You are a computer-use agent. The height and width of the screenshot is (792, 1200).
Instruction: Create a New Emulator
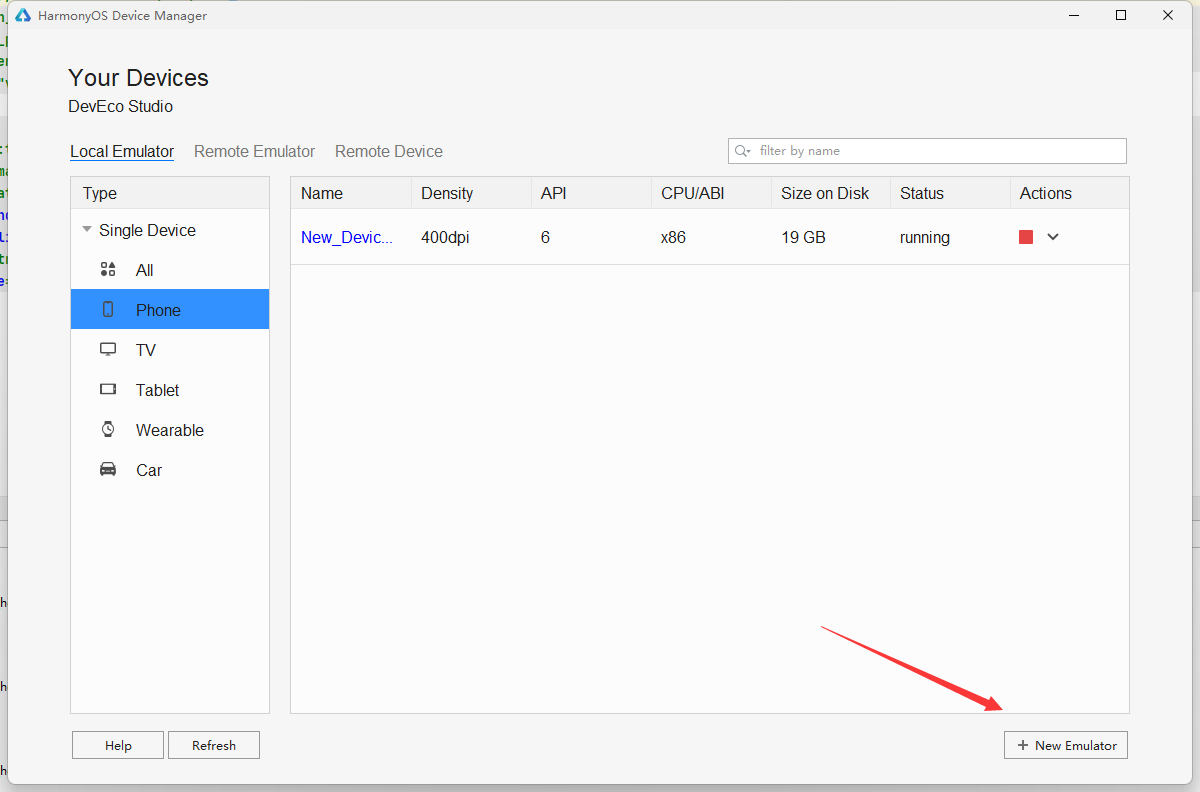tap(1066, 745)
